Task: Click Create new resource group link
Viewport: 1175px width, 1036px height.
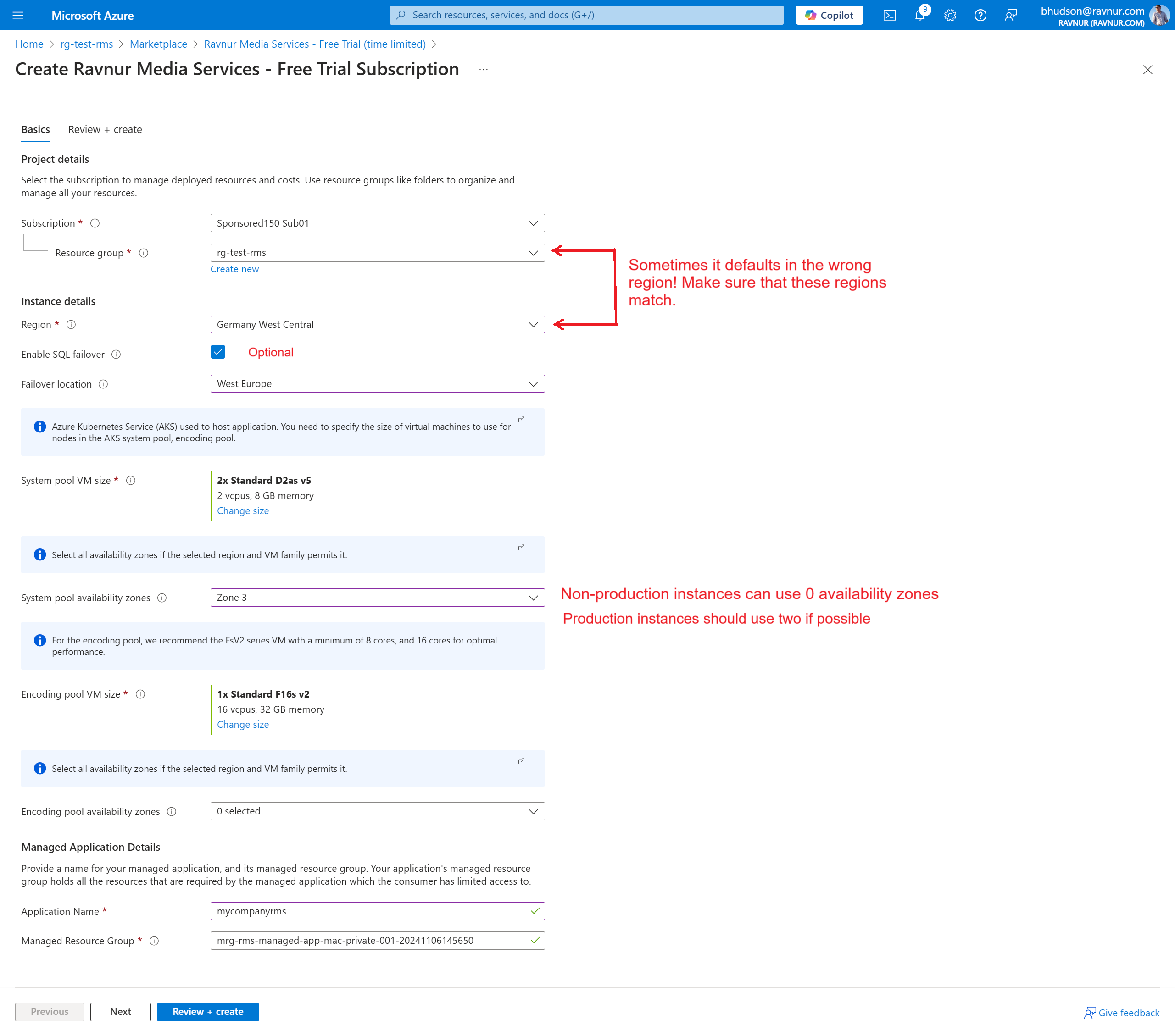Action: 234,269
